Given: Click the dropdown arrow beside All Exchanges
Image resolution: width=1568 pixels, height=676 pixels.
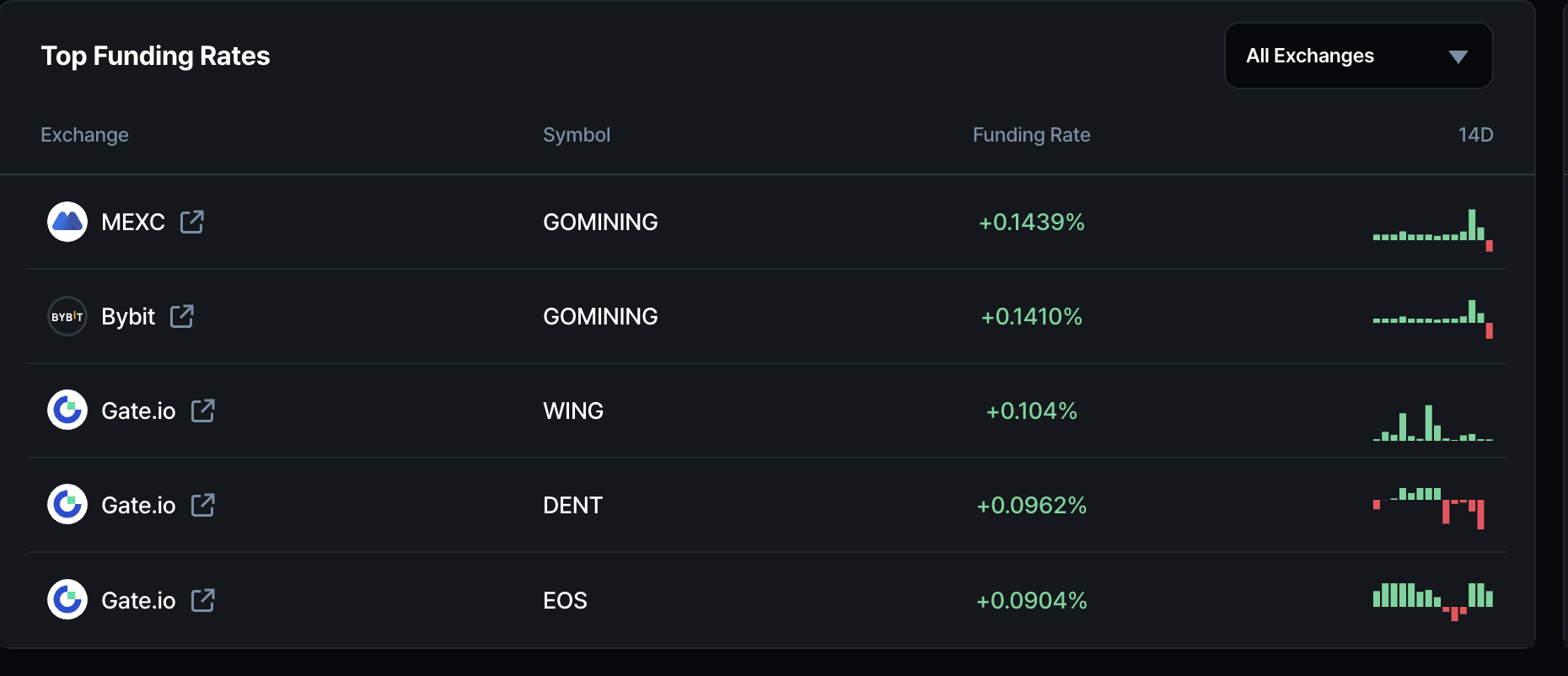Looking at the screenshot, I should [x=1458, y=56].
